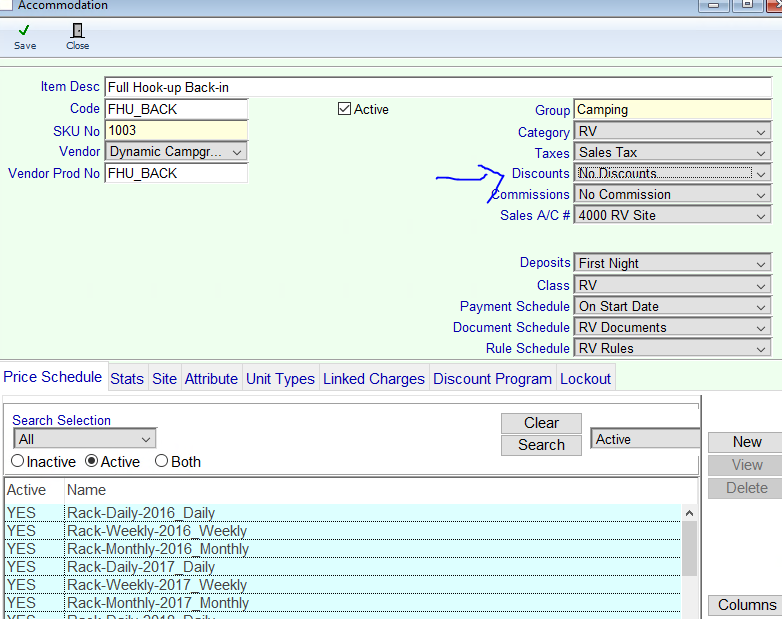Viewport: 782px width, 619px height.
Task: Click the SKU No field
Action: click(x=176, y=131)
